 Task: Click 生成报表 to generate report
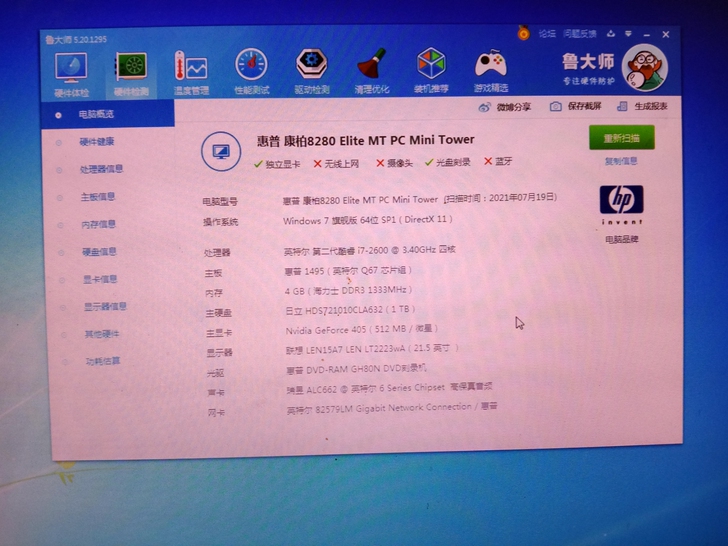(x=642, y=106)
